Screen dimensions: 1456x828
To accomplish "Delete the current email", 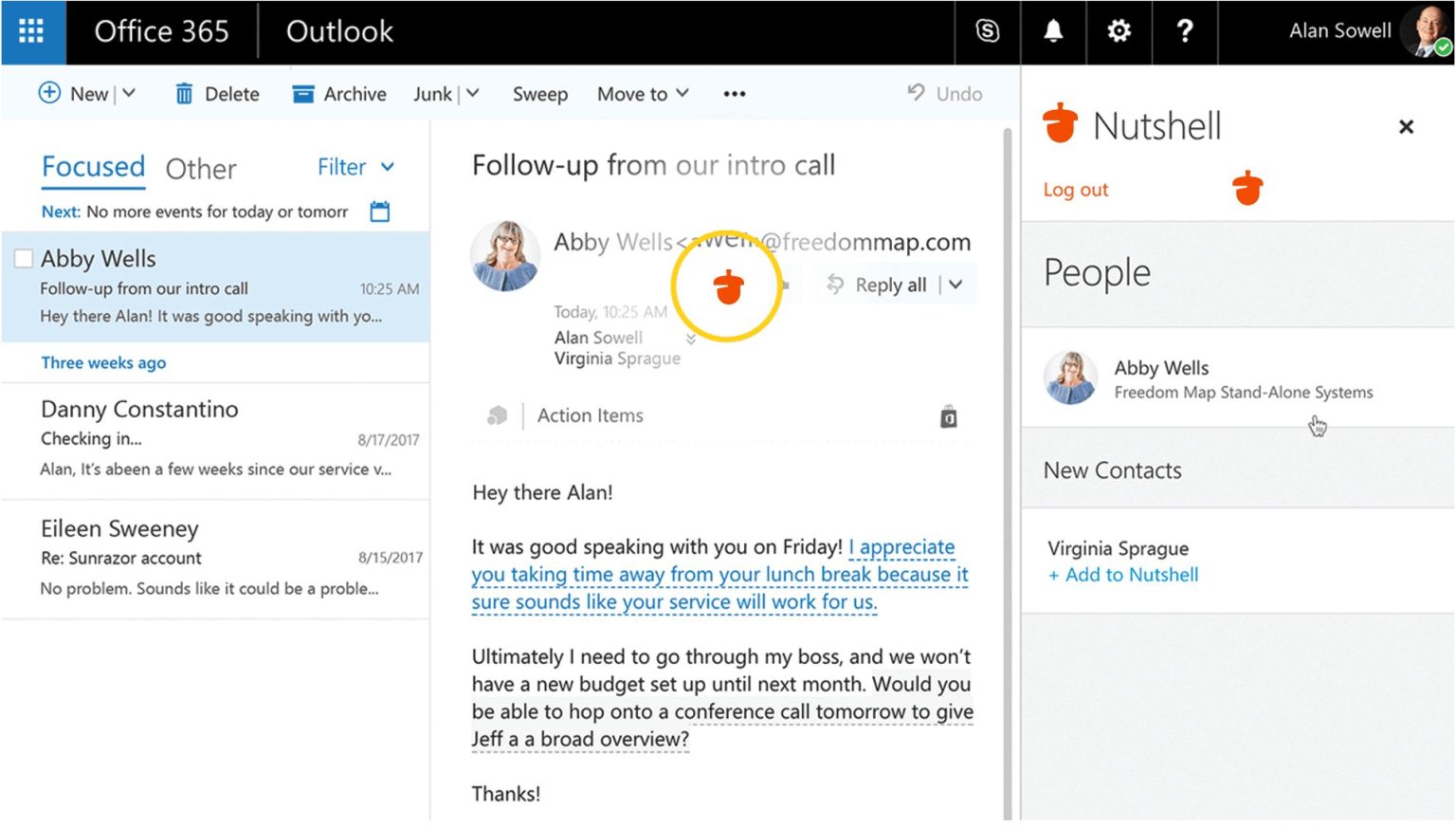I will point(216,93).
